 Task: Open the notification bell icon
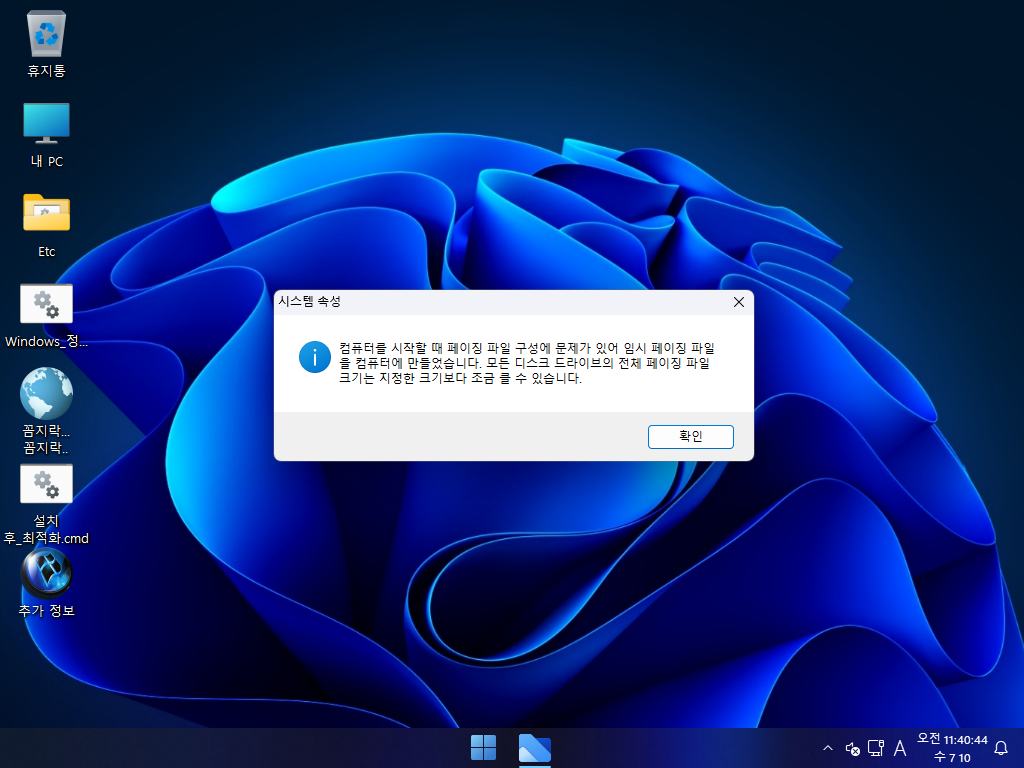click(1000, 748)
